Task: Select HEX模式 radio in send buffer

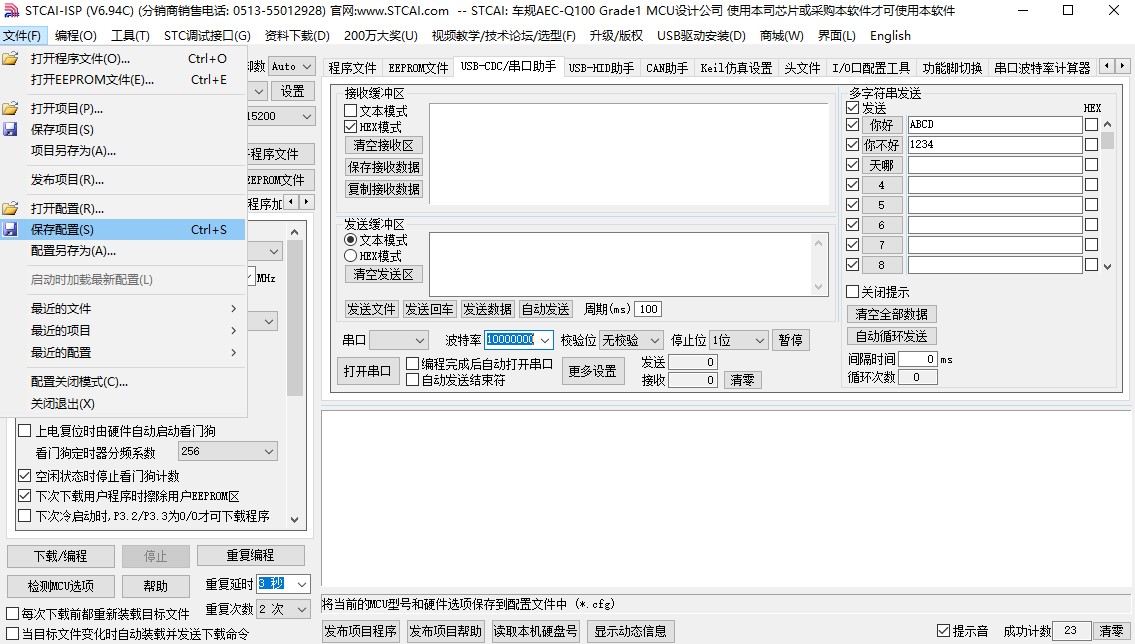Action: (350, 255)
